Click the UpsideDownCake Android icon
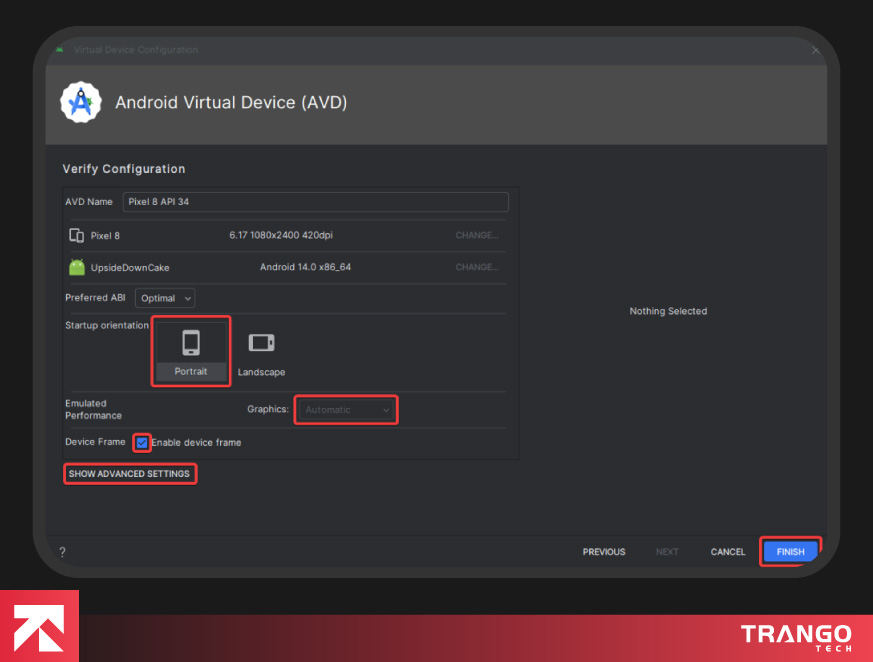The width and height of the screenshot is (873, 662). point(77,268)
